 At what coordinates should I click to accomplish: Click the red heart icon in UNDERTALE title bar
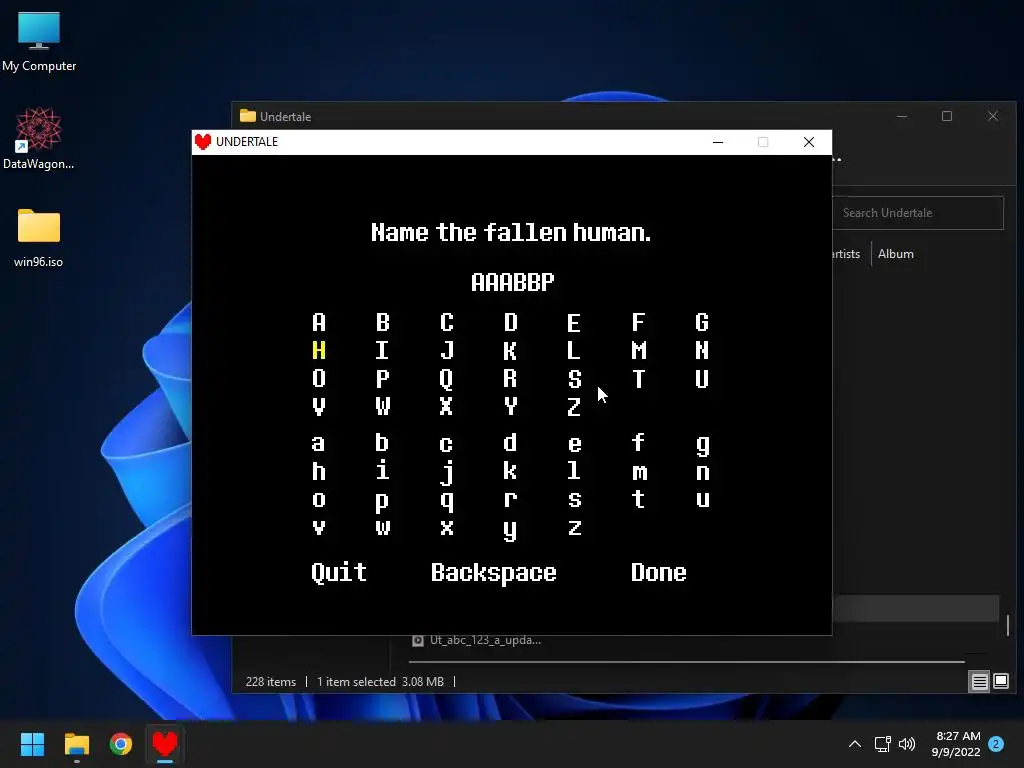click(x=203, y=142)
